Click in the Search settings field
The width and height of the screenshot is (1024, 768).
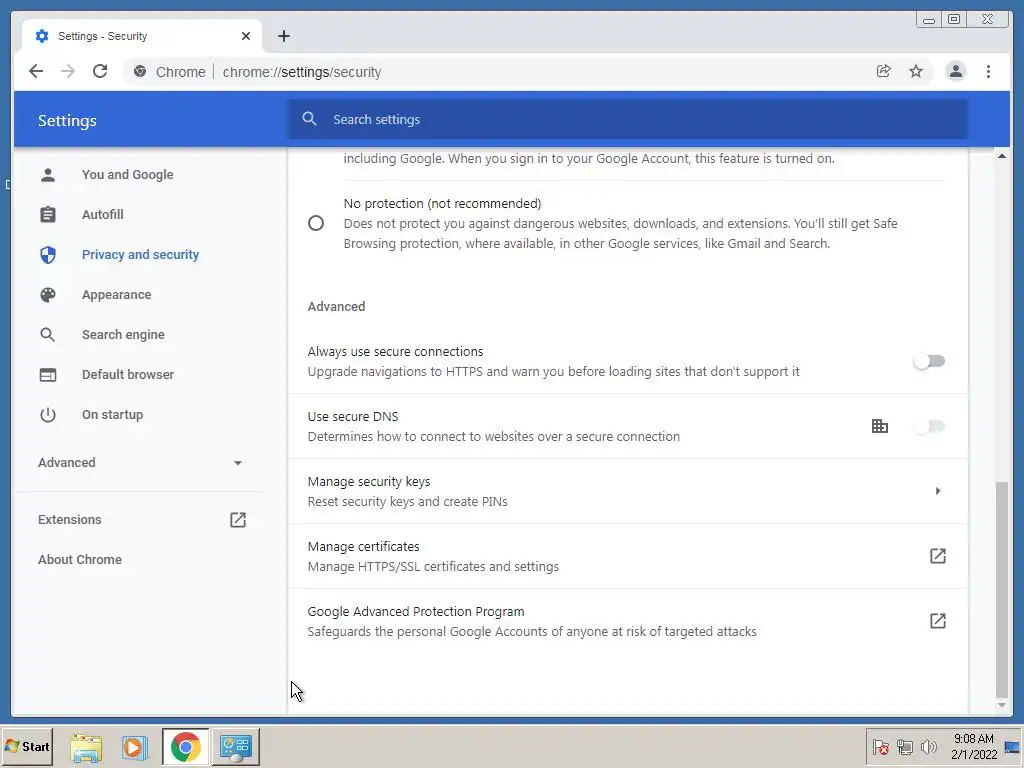(627, 119)
